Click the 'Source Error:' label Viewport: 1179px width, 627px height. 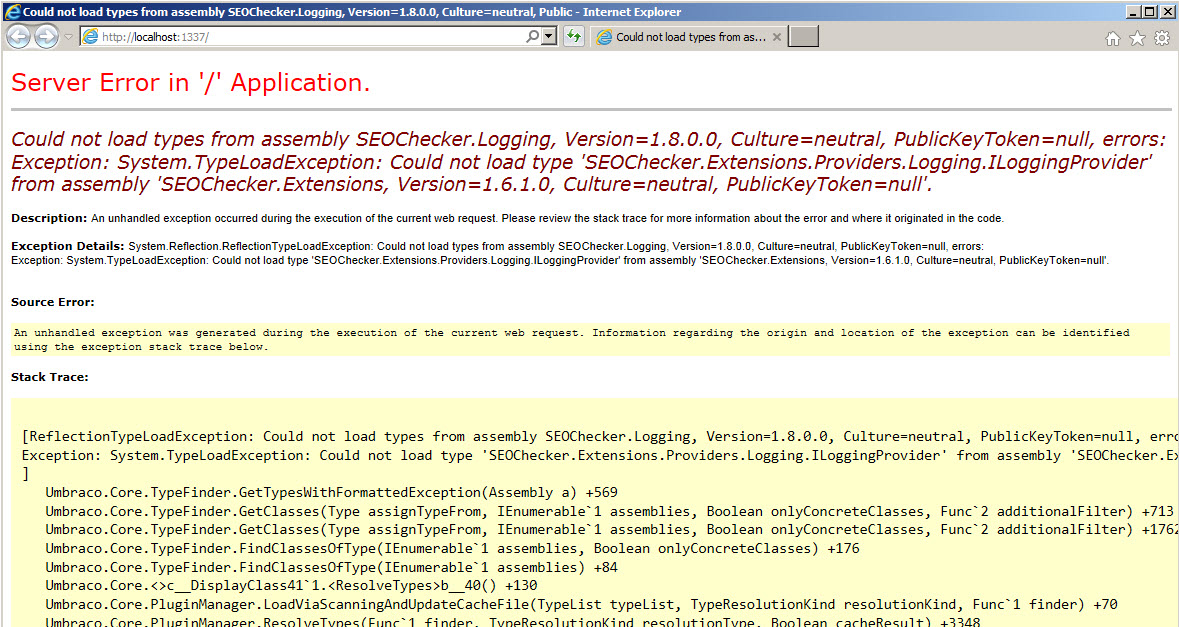[x=53, y=302]
